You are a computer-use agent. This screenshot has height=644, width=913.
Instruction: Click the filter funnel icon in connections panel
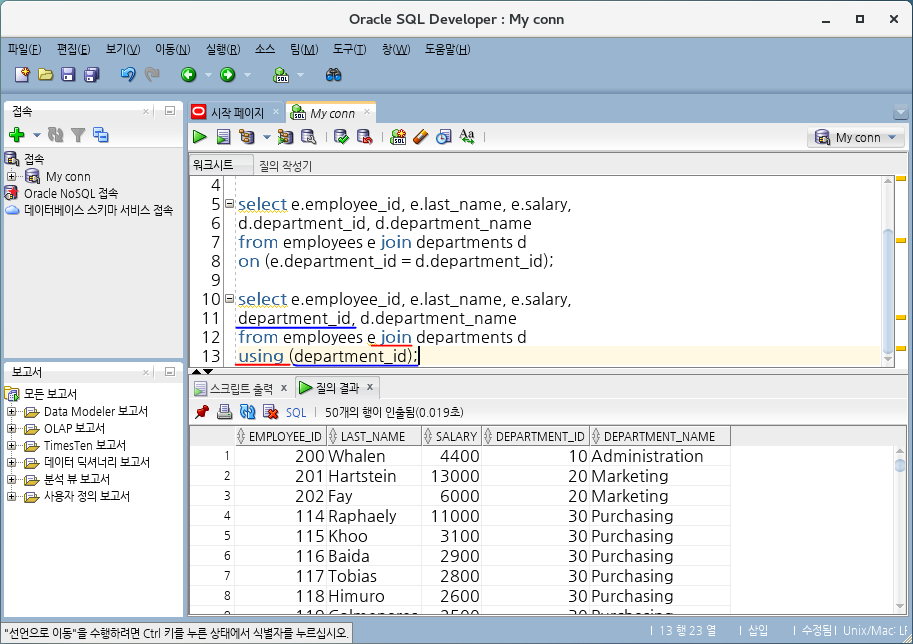(78, 135)
